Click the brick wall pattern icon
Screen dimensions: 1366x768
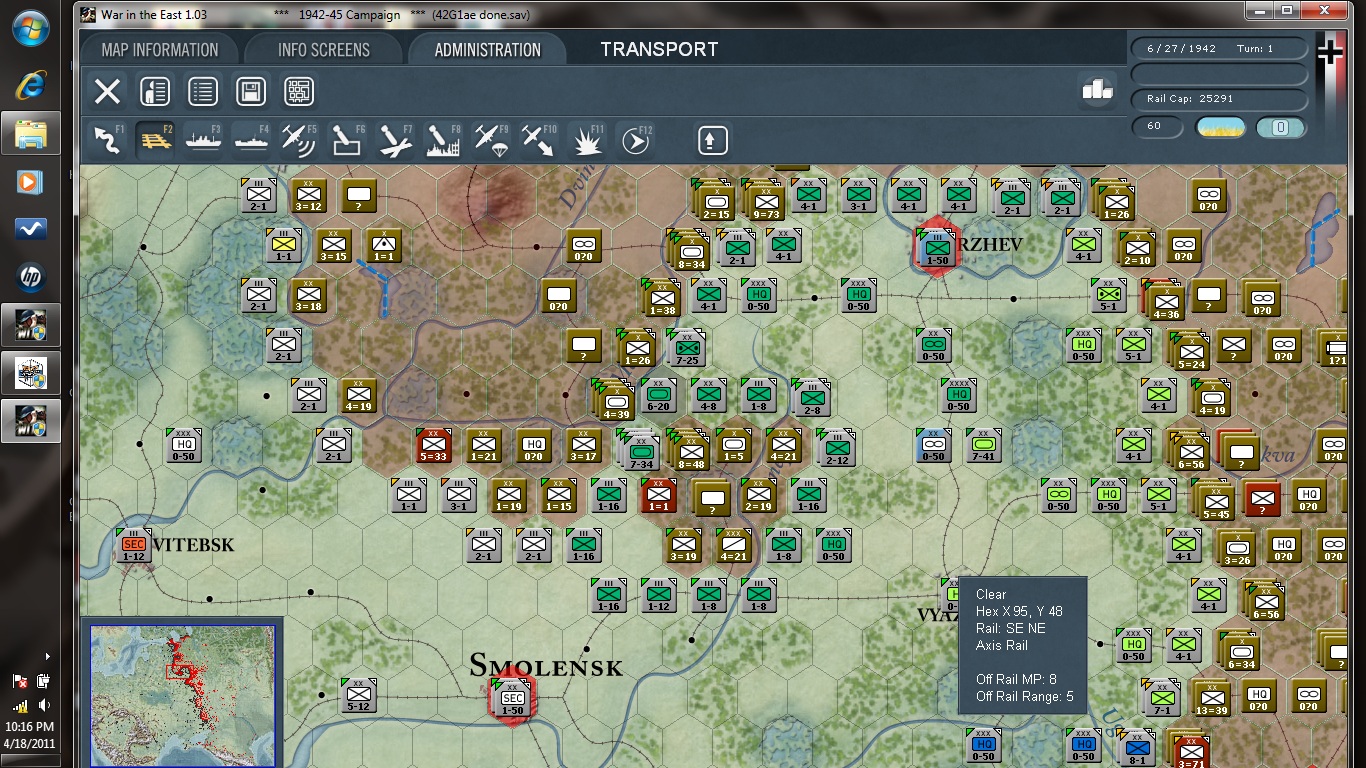(x=299, y=92)
